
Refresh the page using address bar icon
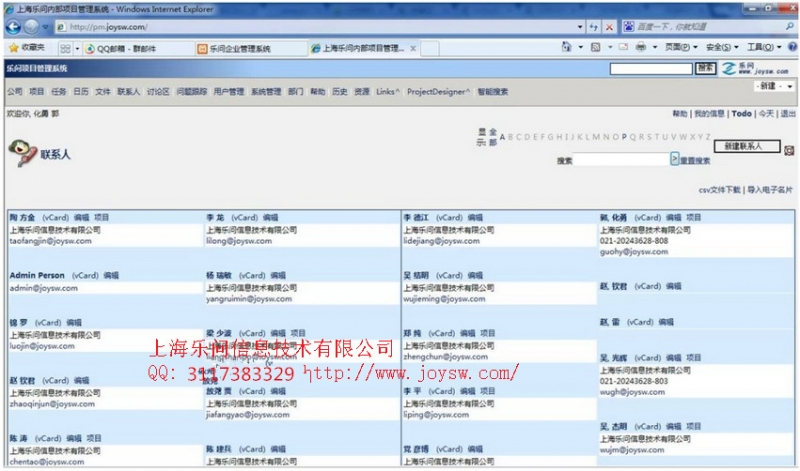tap(594, 27)
